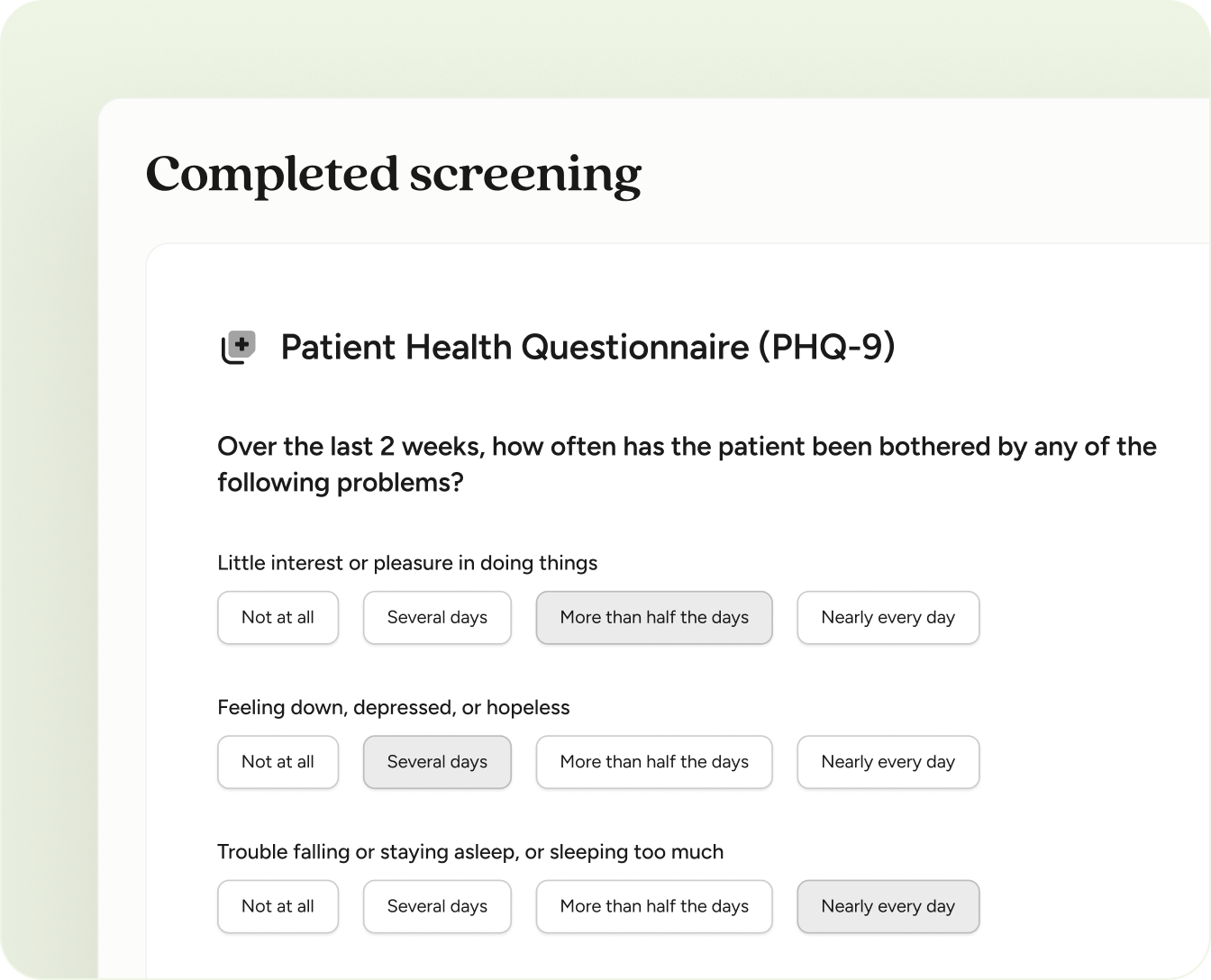Click the highlighted "More than half the days" option
The width and height of the screenshot is (1211, 980).
point(653,618)
